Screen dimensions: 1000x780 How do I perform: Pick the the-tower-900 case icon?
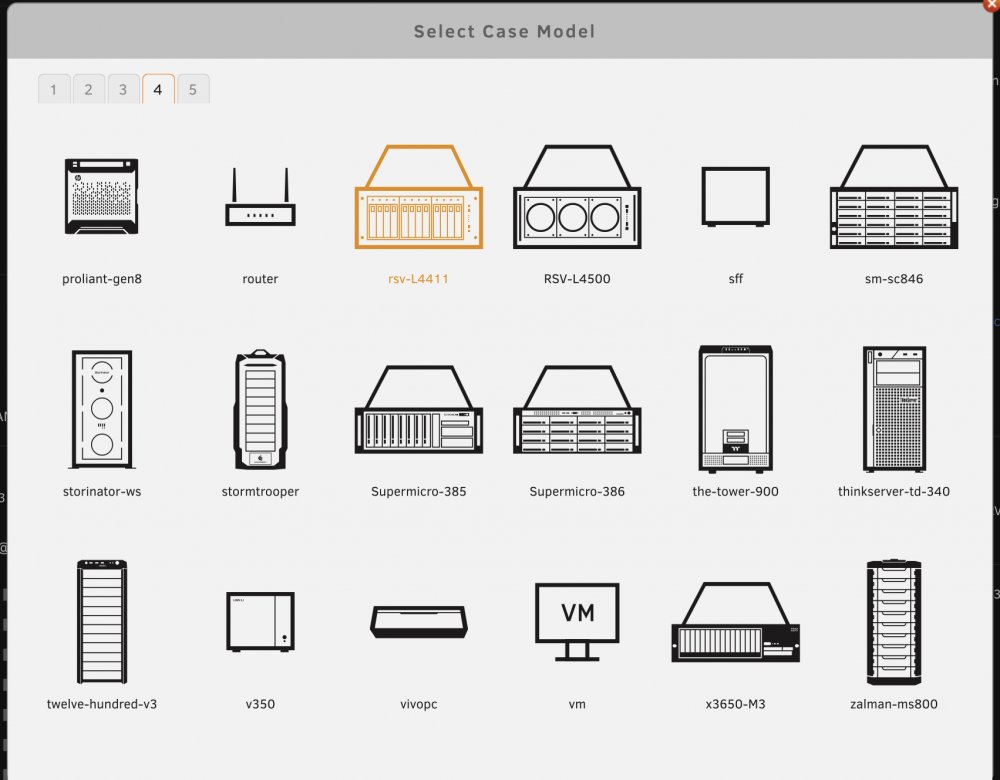tap(735, 409)
